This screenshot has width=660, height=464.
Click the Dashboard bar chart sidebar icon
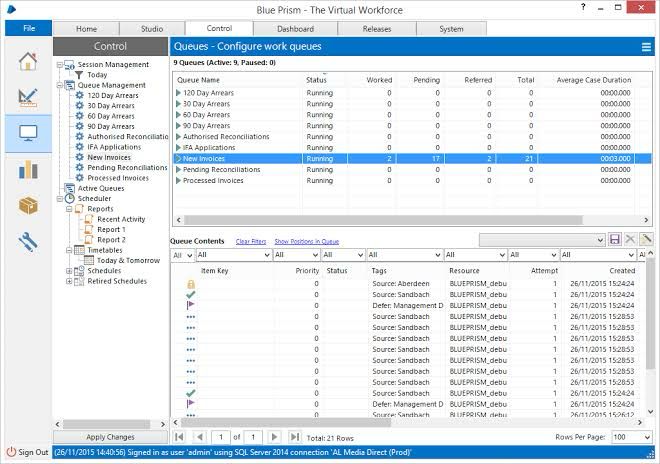[27, 168]
